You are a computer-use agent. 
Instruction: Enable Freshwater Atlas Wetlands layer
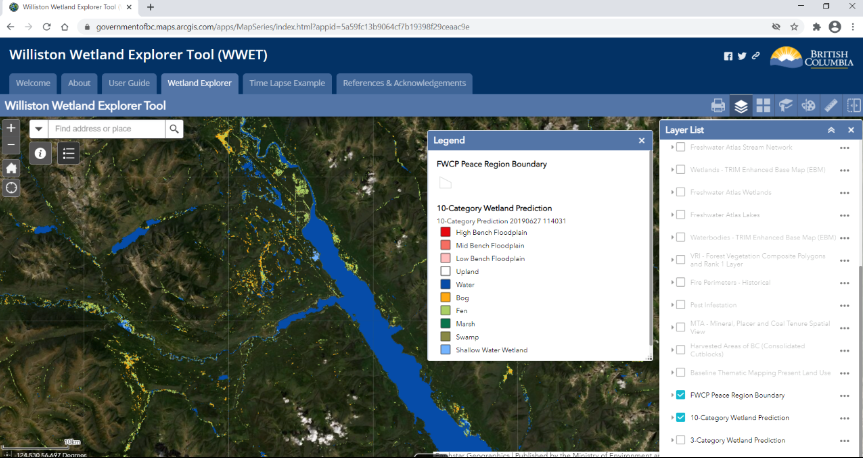click(x=681, y=193)
